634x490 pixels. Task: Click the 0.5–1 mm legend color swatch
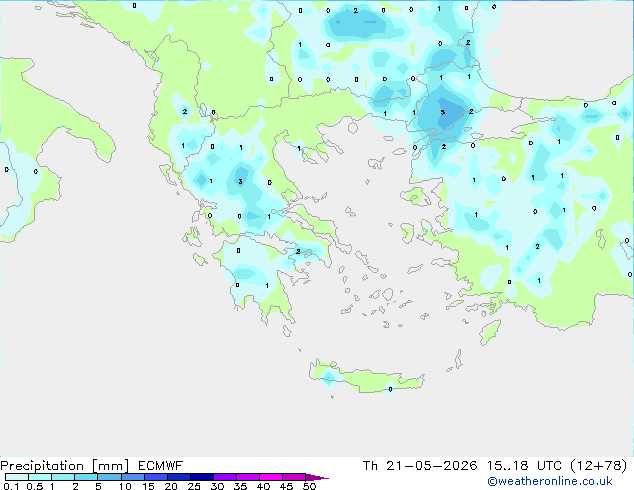point(40,477)
